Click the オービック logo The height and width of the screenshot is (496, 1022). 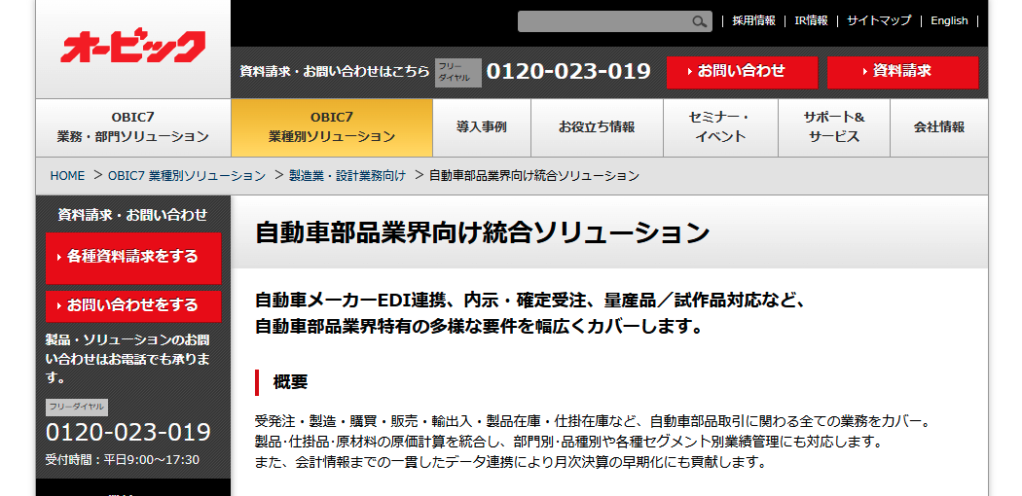click(133, 47)
